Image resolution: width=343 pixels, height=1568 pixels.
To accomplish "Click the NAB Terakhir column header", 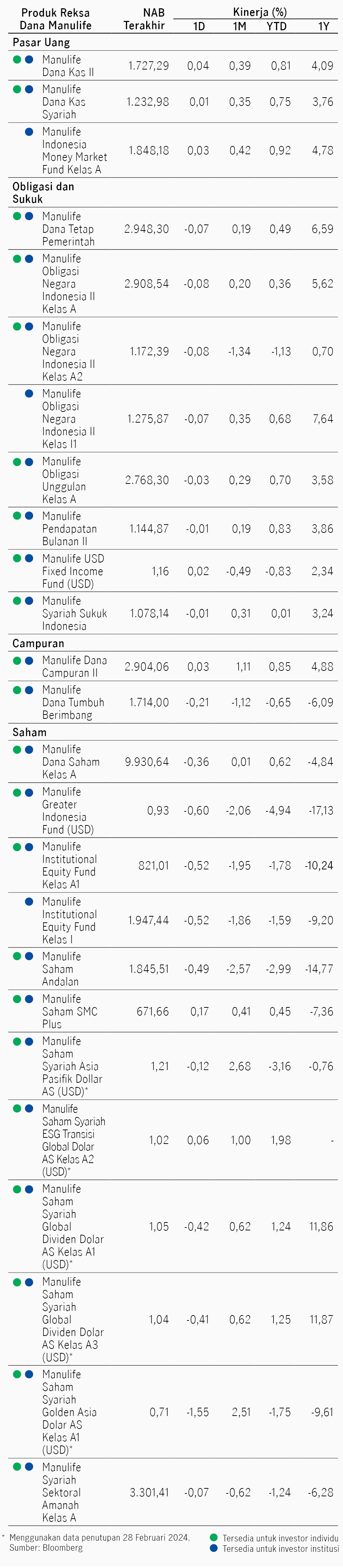I will coord(144,19).
